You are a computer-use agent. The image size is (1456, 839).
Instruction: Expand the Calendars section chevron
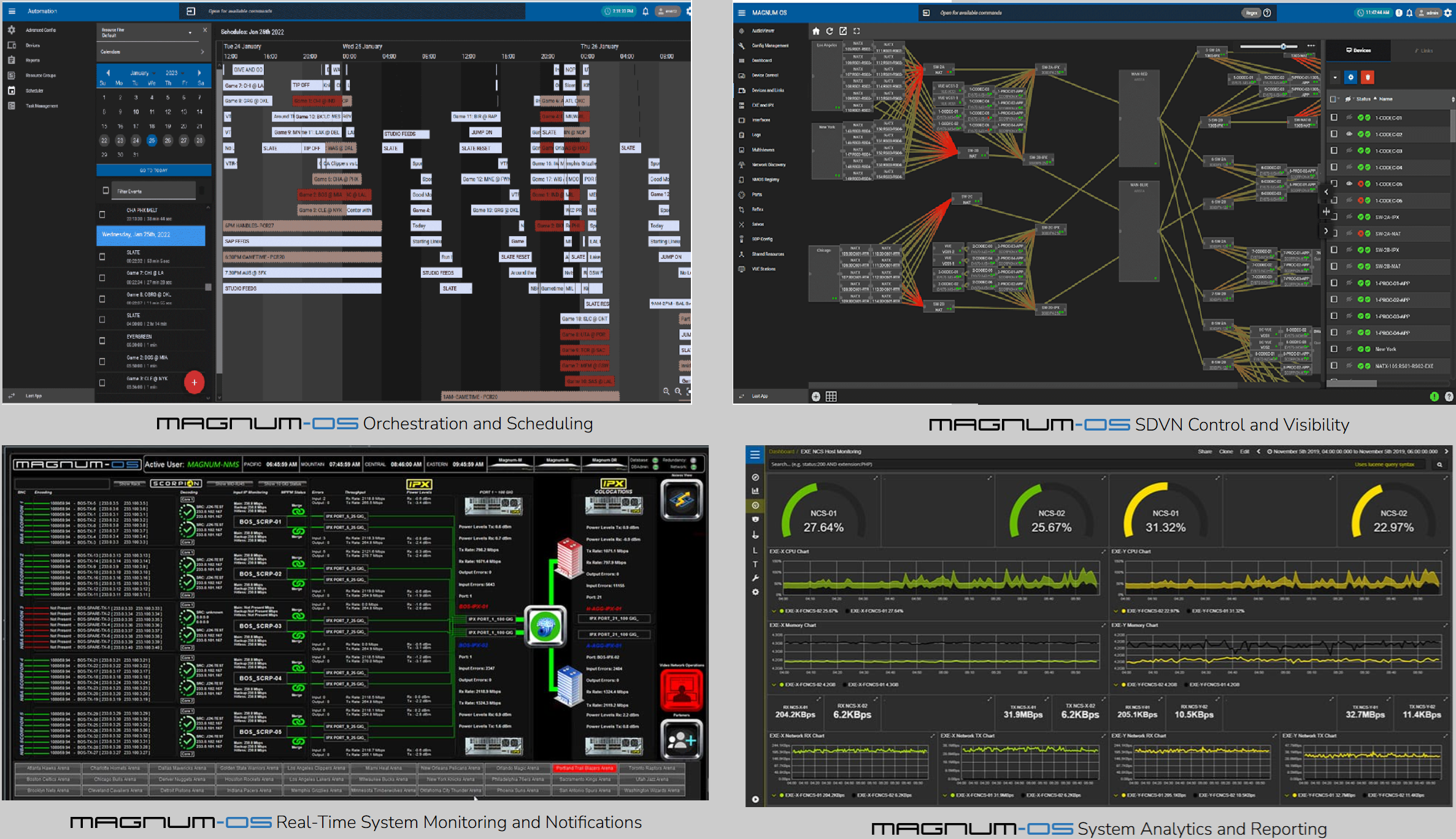tap(202, 52)
